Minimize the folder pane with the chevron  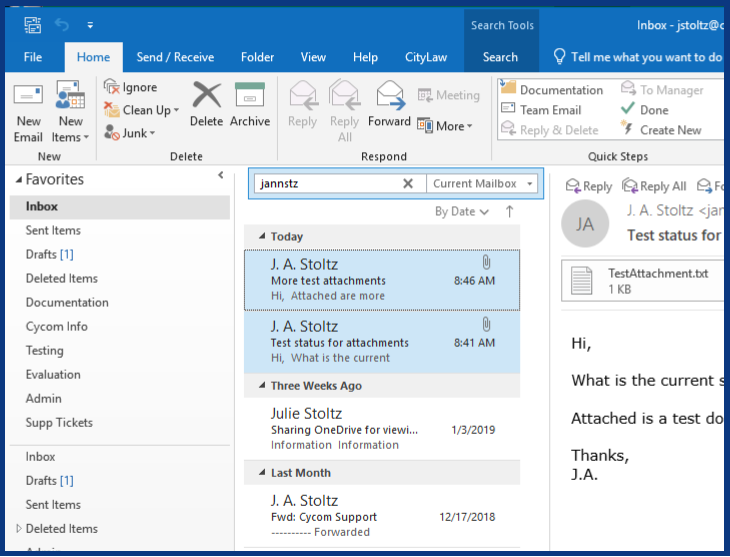221,175
